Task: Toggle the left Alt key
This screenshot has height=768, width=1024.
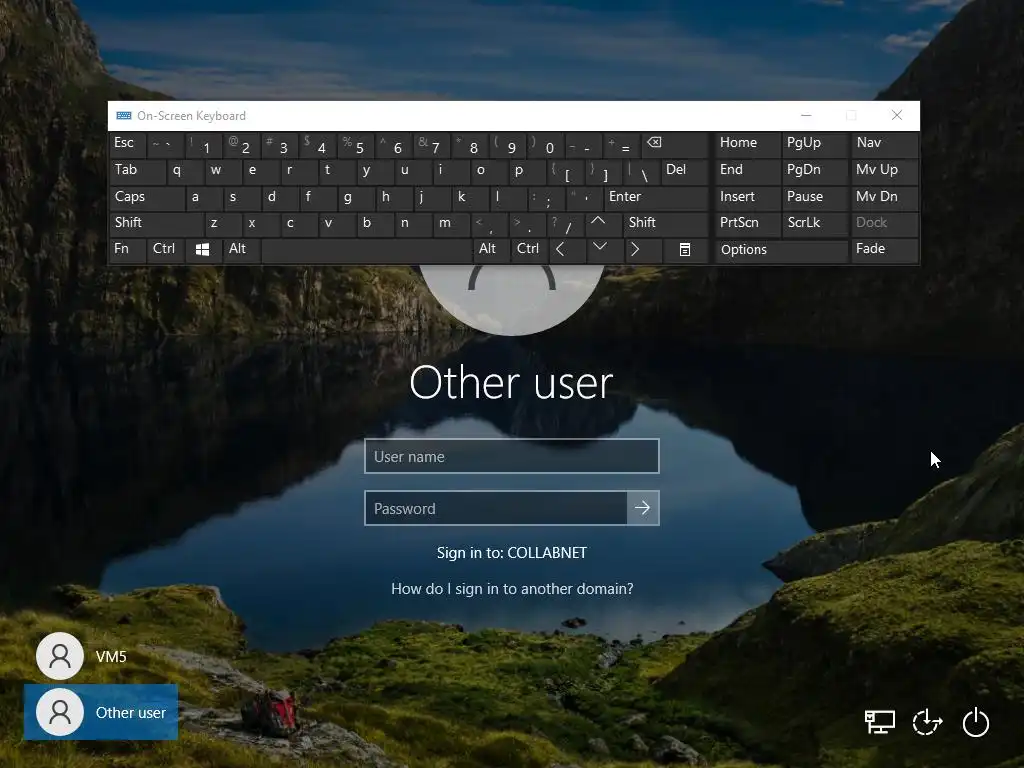Action: [242, 250]
